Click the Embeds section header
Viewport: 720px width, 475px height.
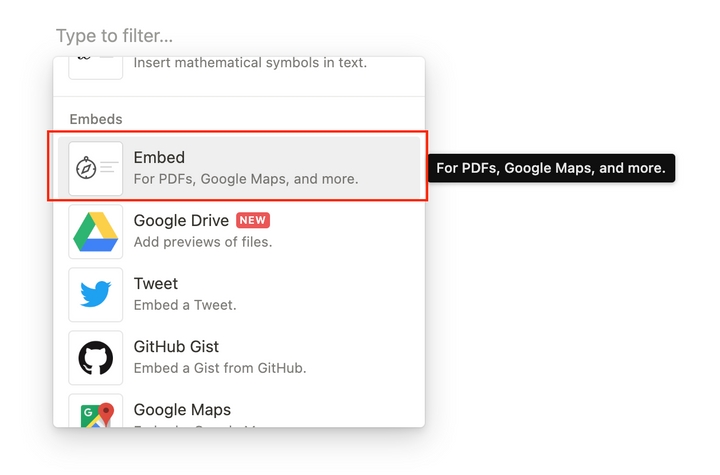(x=96, y=119)
